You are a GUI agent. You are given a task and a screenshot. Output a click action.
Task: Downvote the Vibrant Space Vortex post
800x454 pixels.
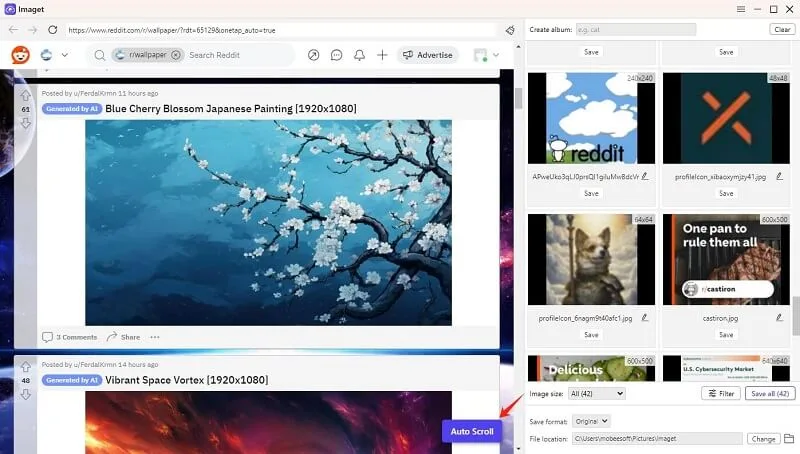[x=26, y=394]
